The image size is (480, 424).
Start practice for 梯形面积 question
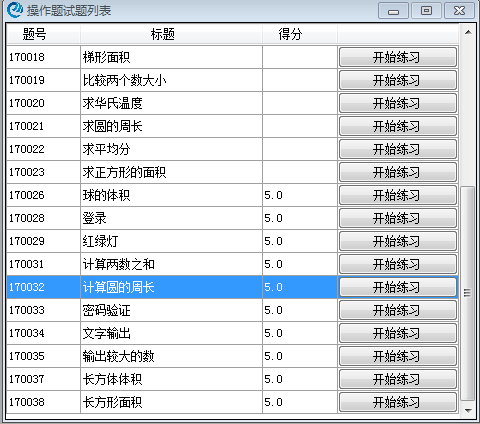398,57
